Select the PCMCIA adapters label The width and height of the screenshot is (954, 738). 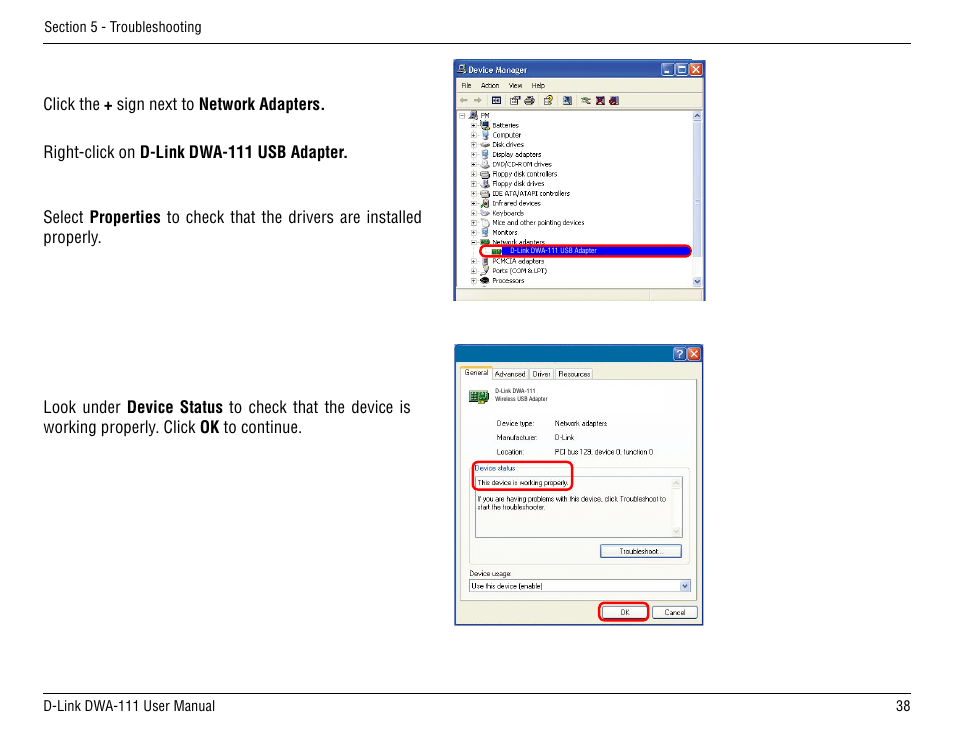pos(518,262)
